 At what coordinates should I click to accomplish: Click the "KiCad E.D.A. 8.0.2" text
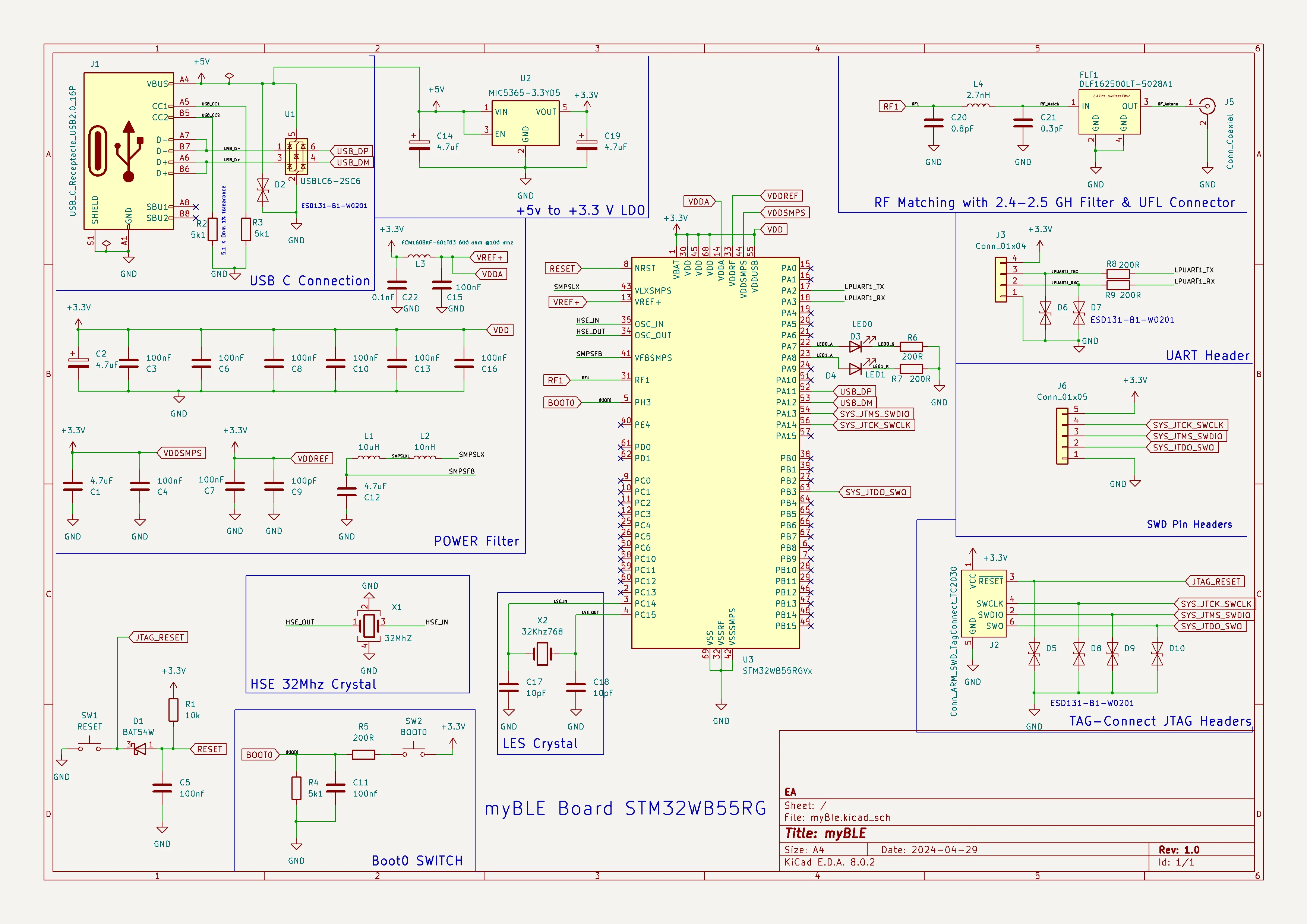pyautogui.click(x=829, y=862)
